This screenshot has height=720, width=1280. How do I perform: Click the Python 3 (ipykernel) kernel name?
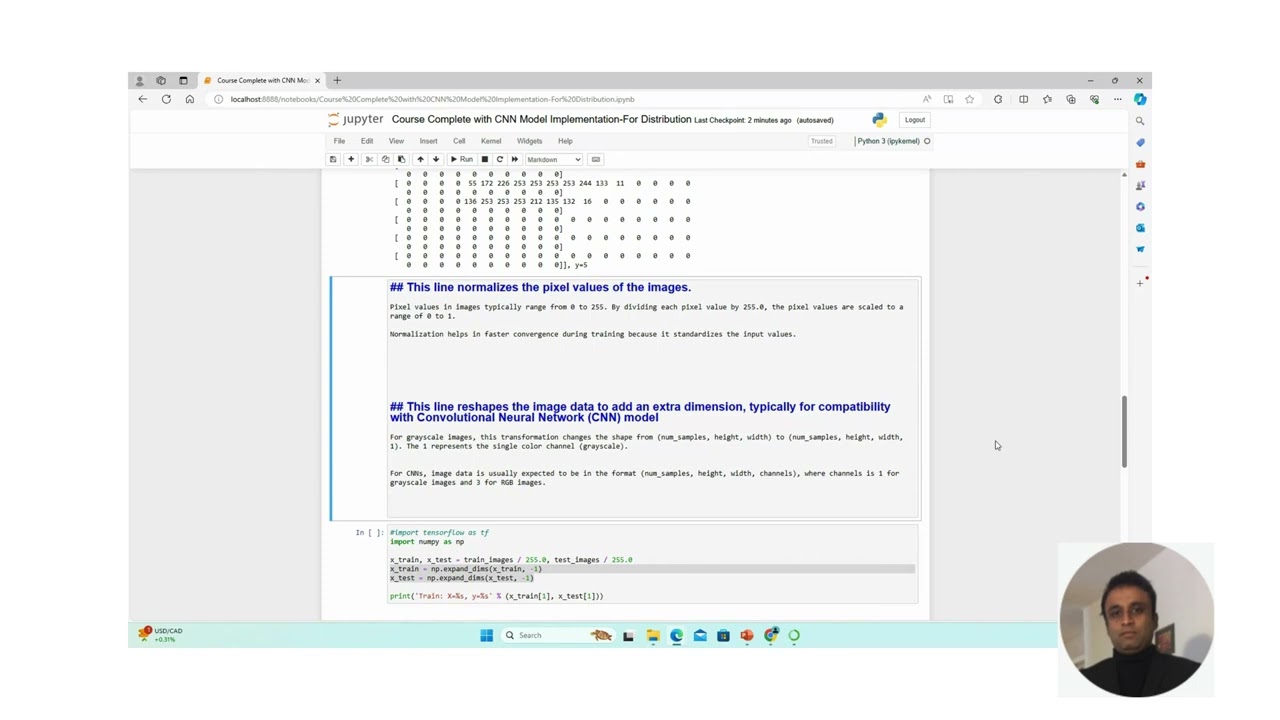888,141
